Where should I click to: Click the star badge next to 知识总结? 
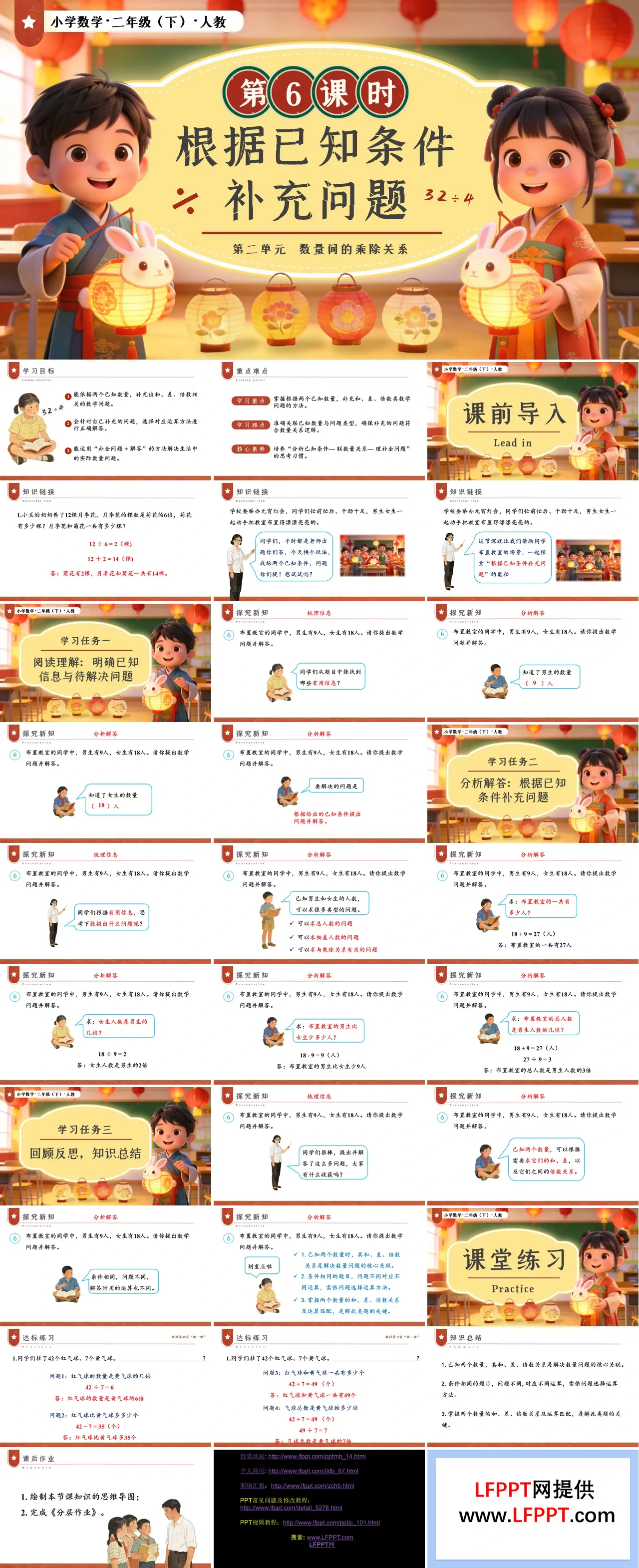(x=441, y=1337)
